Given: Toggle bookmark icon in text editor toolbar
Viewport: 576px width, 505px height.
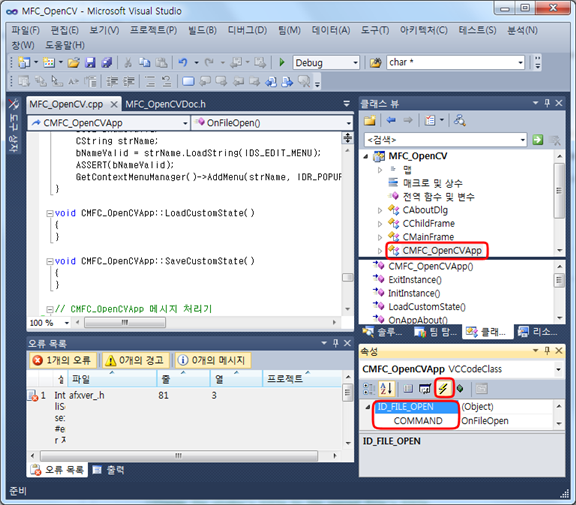Looking at the screenshot, I should tap(188, 81).
